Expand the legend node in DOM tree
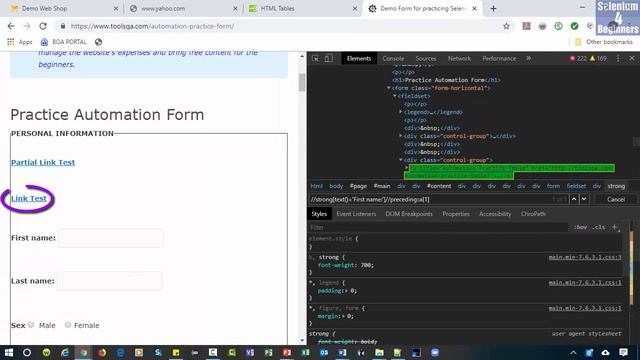This screenshot has width=640, height=360. coord(400,112)
